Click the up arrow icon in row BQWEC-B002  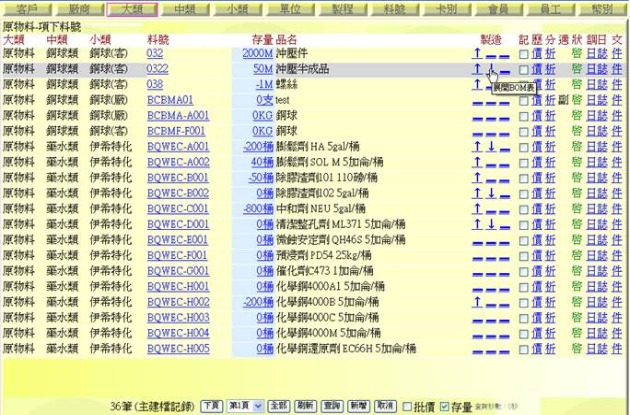[x=477, y=194]
